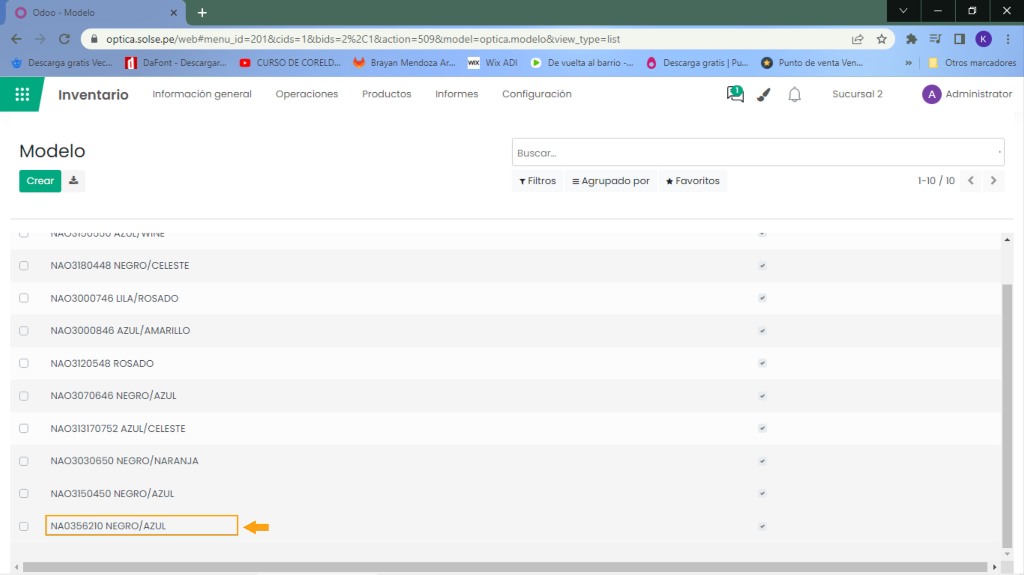Open the conversations messages icon
This screenshot has width=1024, height=575.
(x=735, y=94)
